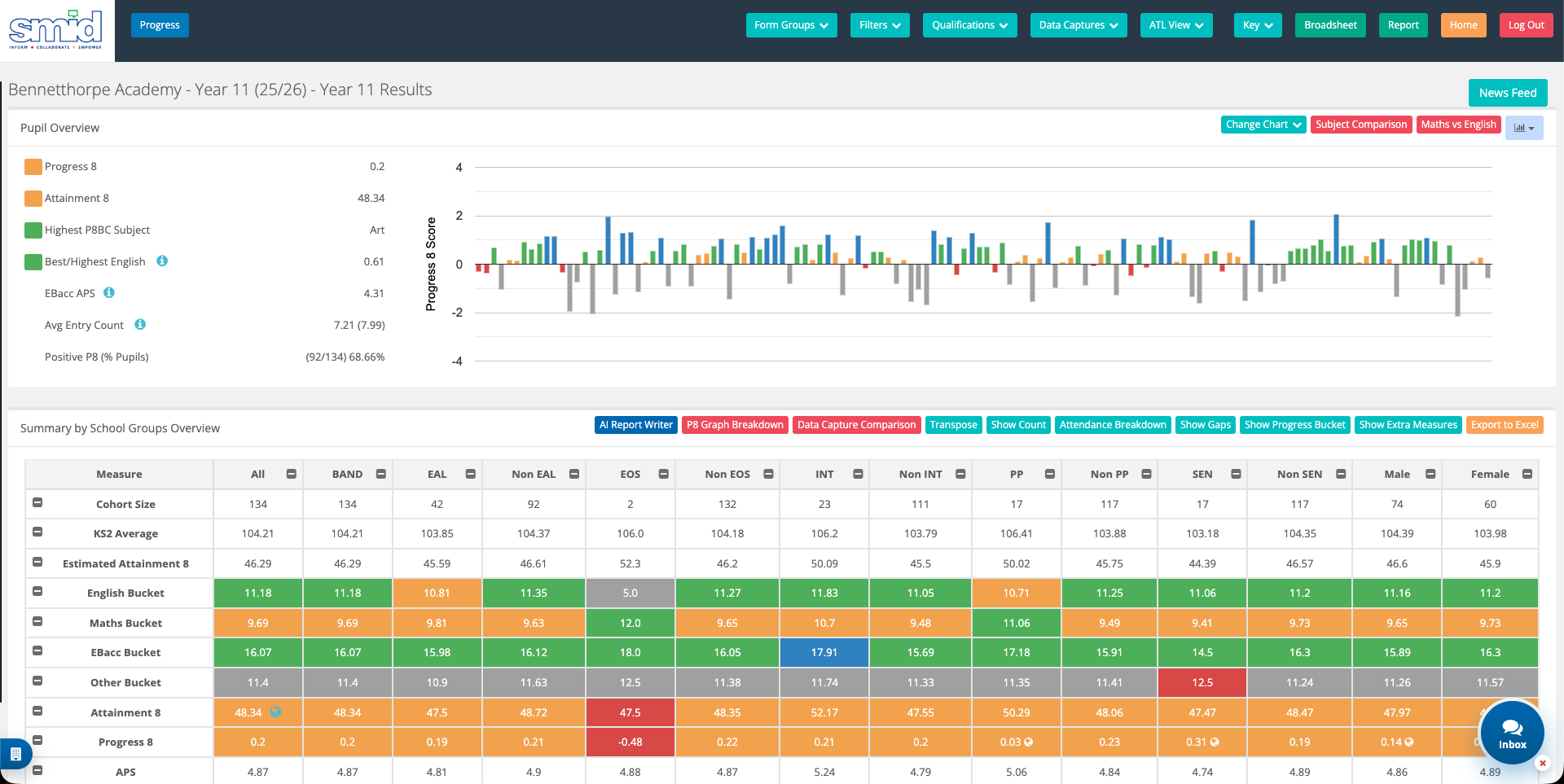Viewport: 1564px width, 784px height.
Task: Click the SMID logo
Action: click(x=56, y=30)
